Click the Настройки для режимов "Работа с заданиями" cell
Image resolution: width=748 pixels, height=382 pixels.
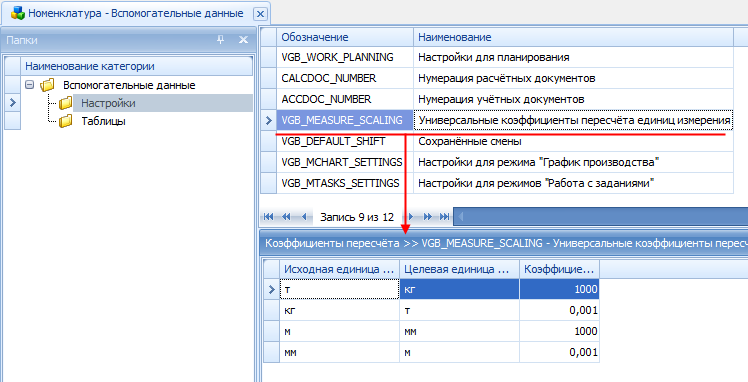click(573, 183)
